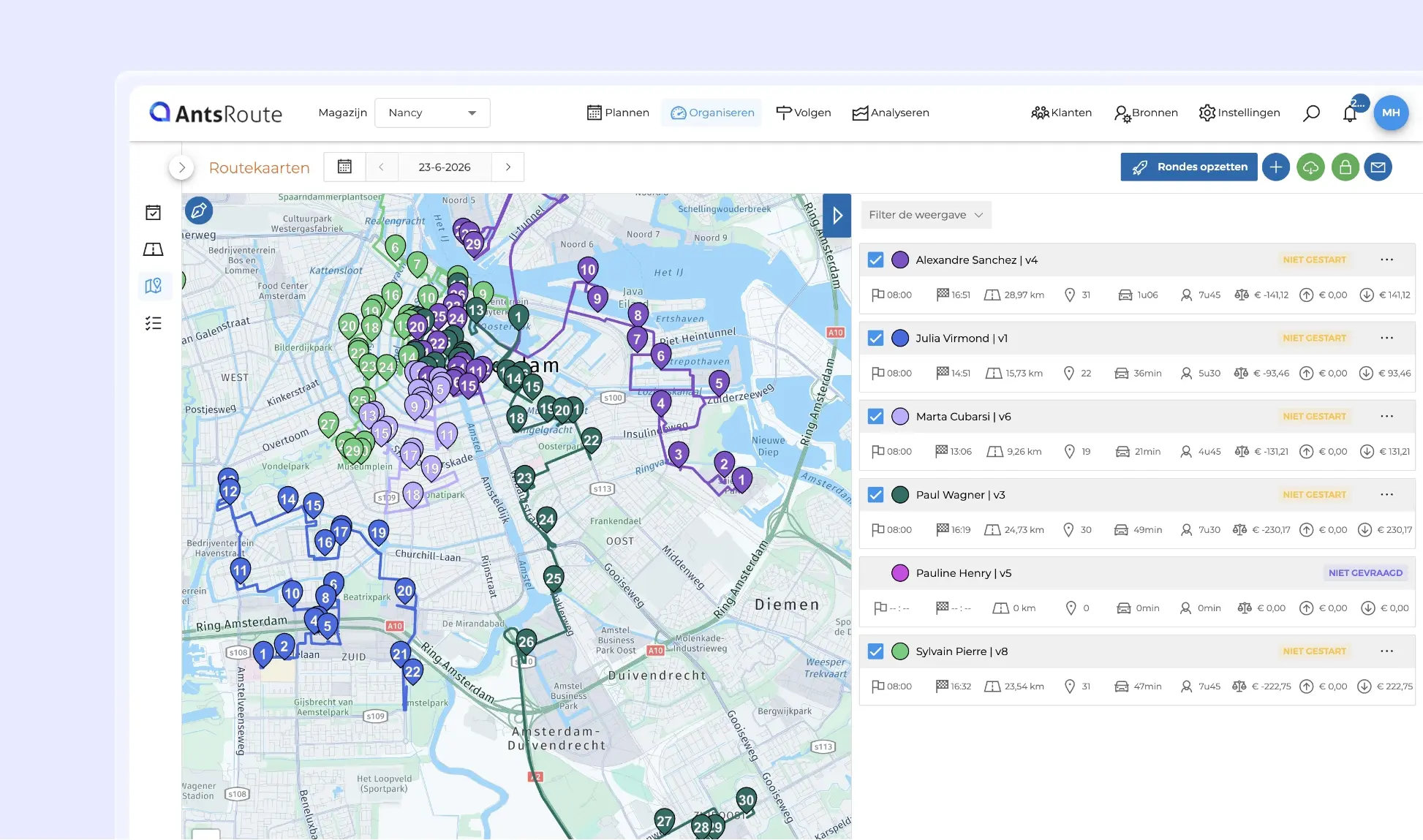Open the calendar date picker icon

[344, 167]
